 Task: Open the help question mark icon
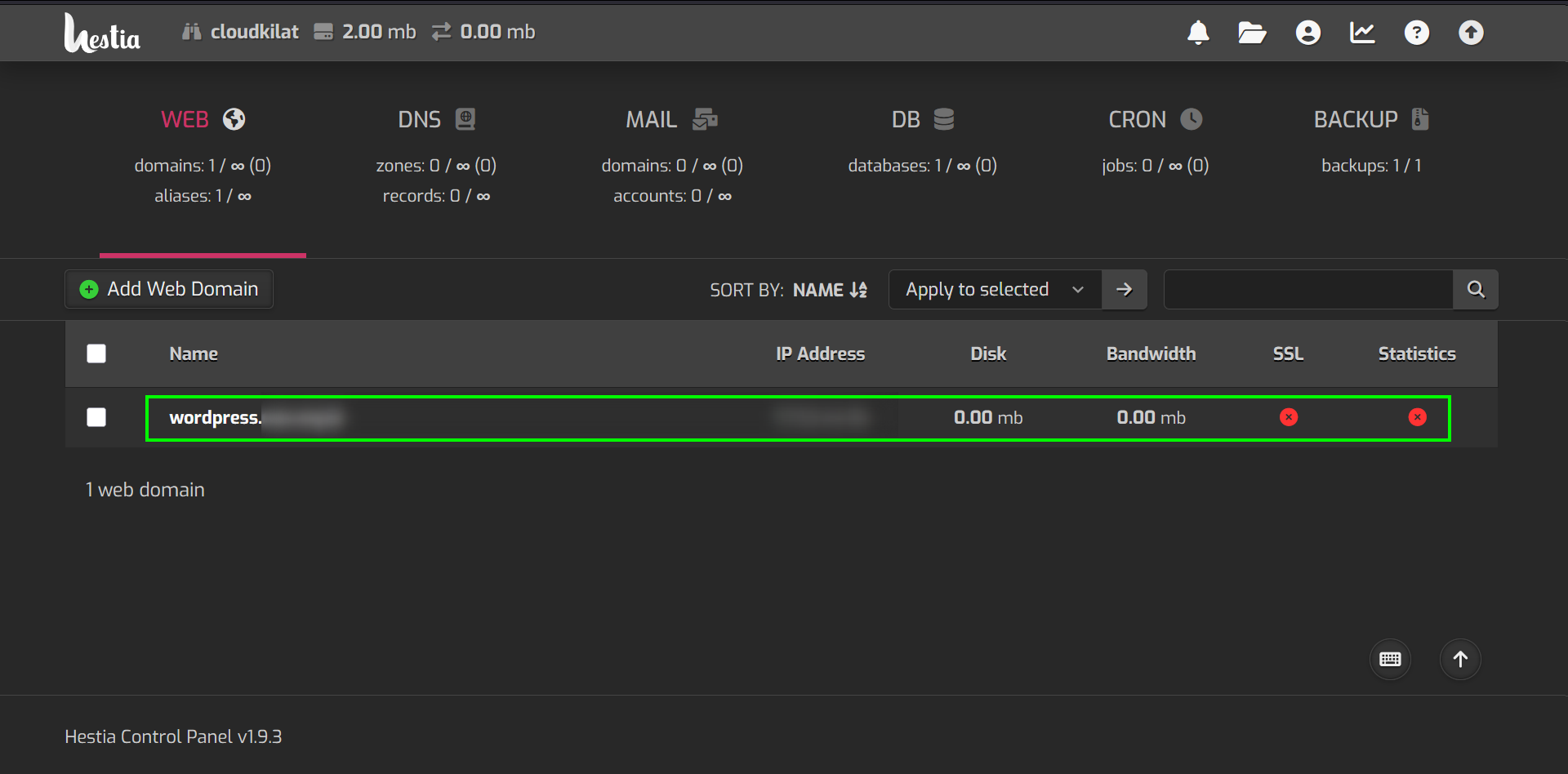click(x=1416, y=33)
